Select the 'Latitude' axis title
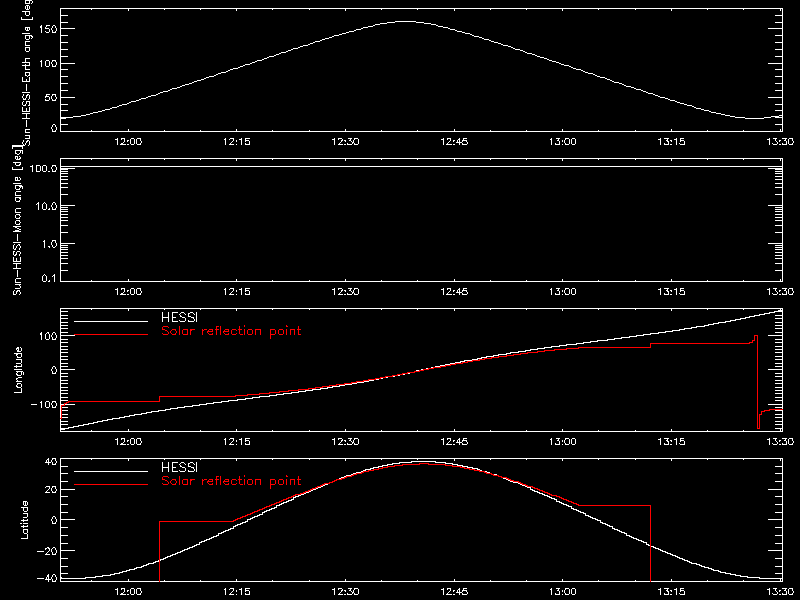Screen dimensions: 800x600 coord(24,520)
